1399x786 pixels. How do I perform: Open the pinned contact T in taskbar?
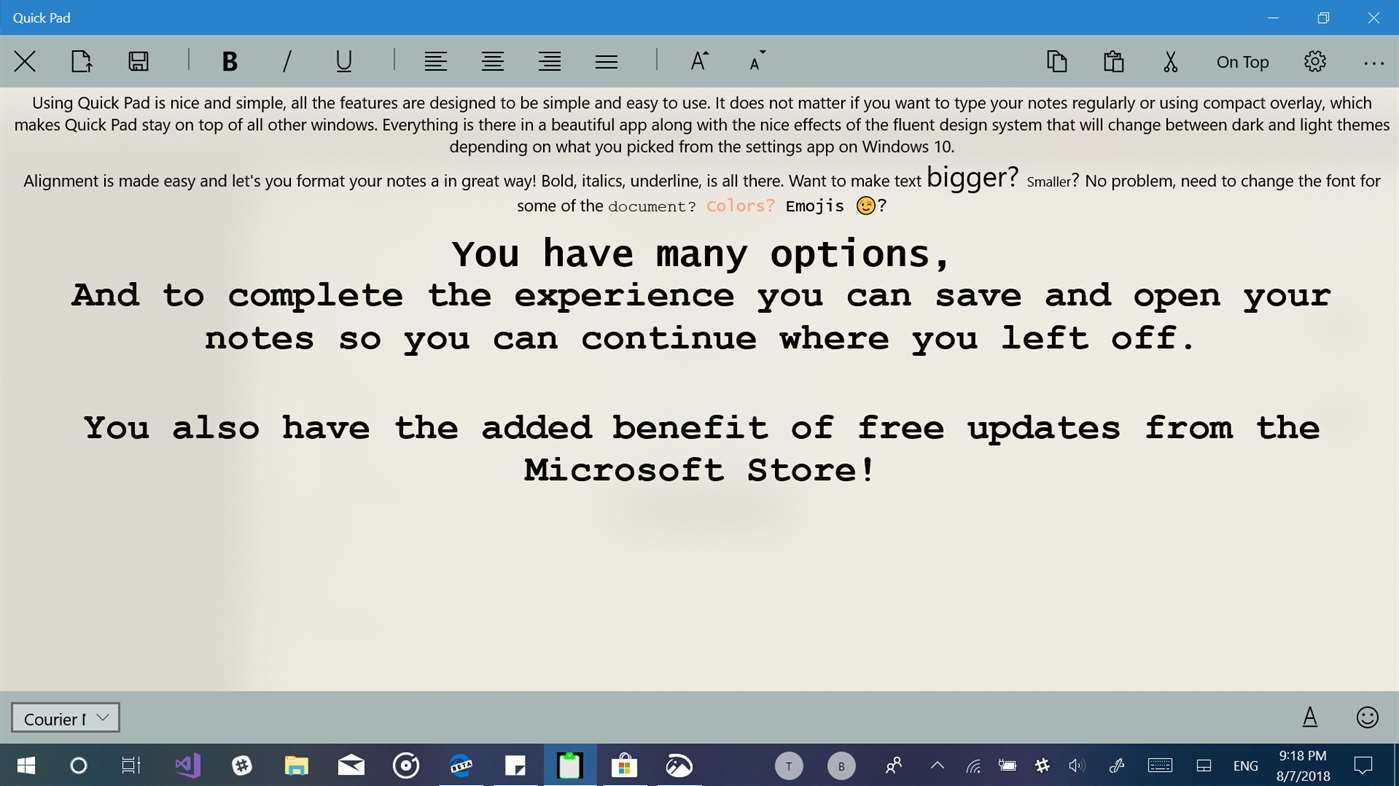pyautogui.click(x=789, y=767)
